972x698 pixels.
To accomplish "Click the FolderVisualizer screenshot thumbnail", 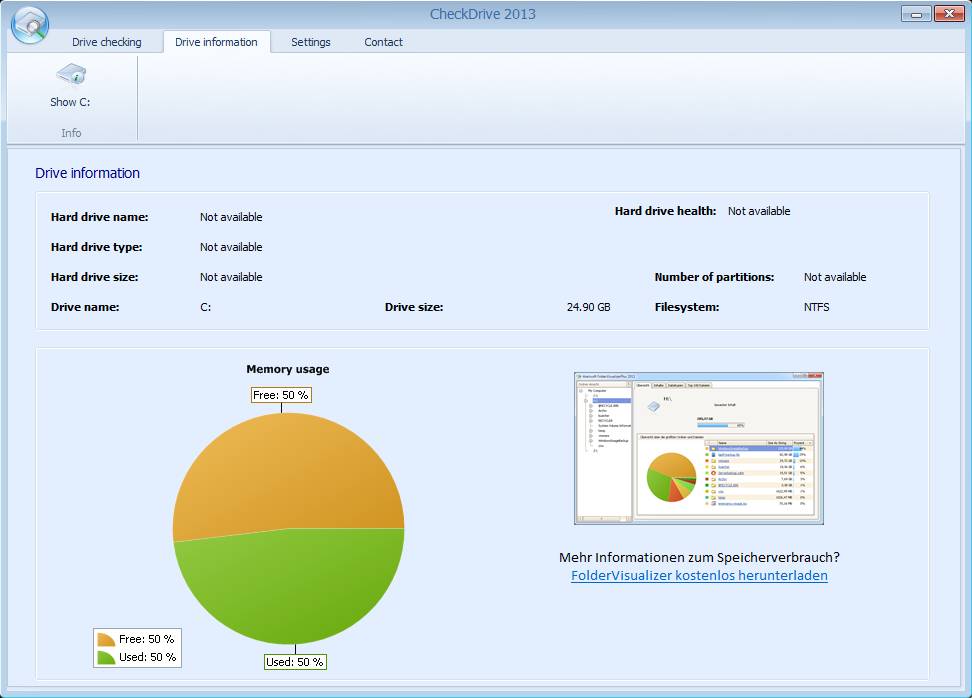I will pos(698,448).
